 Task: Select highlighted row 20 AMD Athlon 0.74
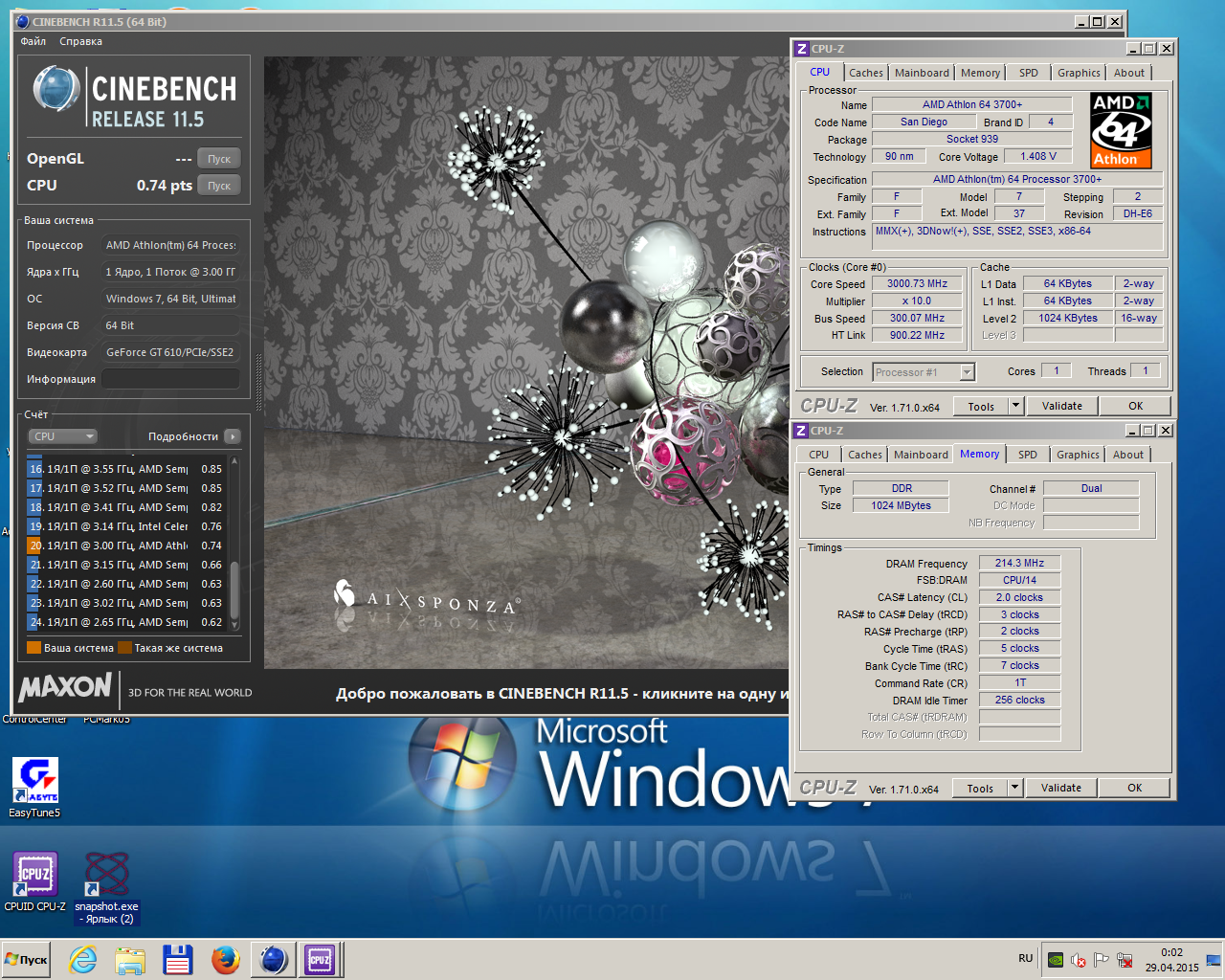(x=126, y=546)
